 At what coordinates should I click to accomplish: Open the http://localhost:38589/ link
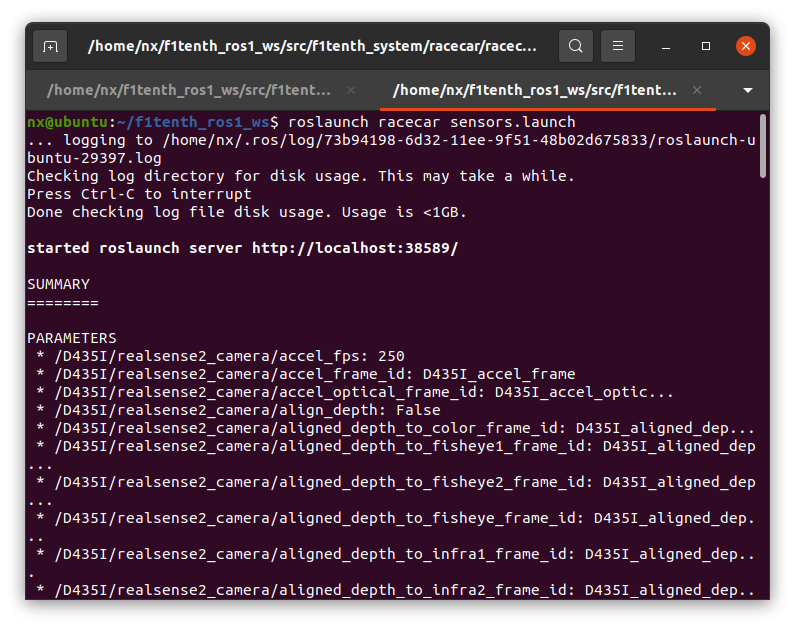(354, 248)
